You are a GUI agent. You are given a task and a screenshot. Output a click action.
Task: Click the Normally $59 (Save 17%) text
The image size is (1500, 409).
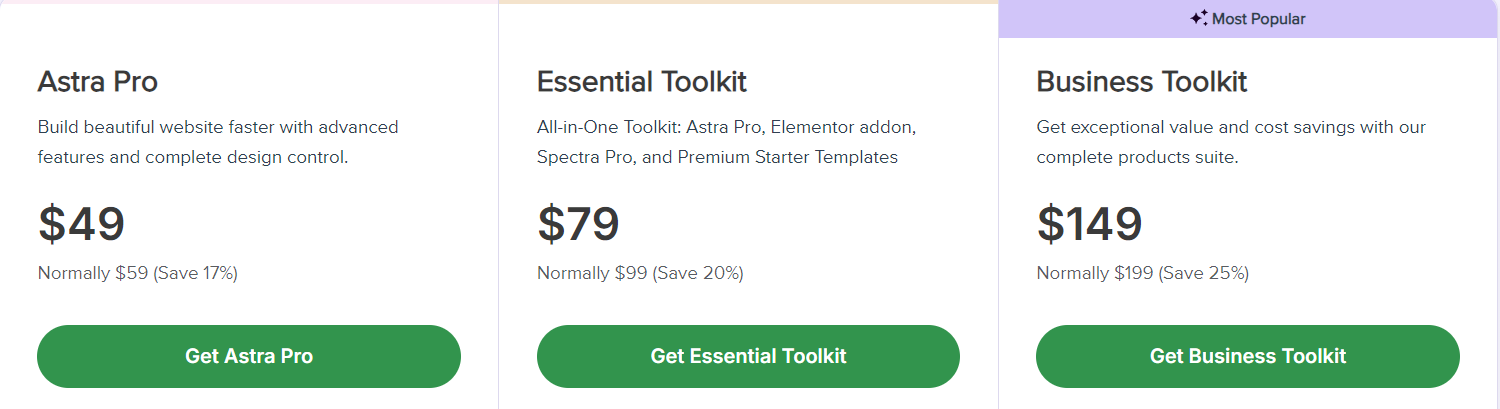(137, 273)
